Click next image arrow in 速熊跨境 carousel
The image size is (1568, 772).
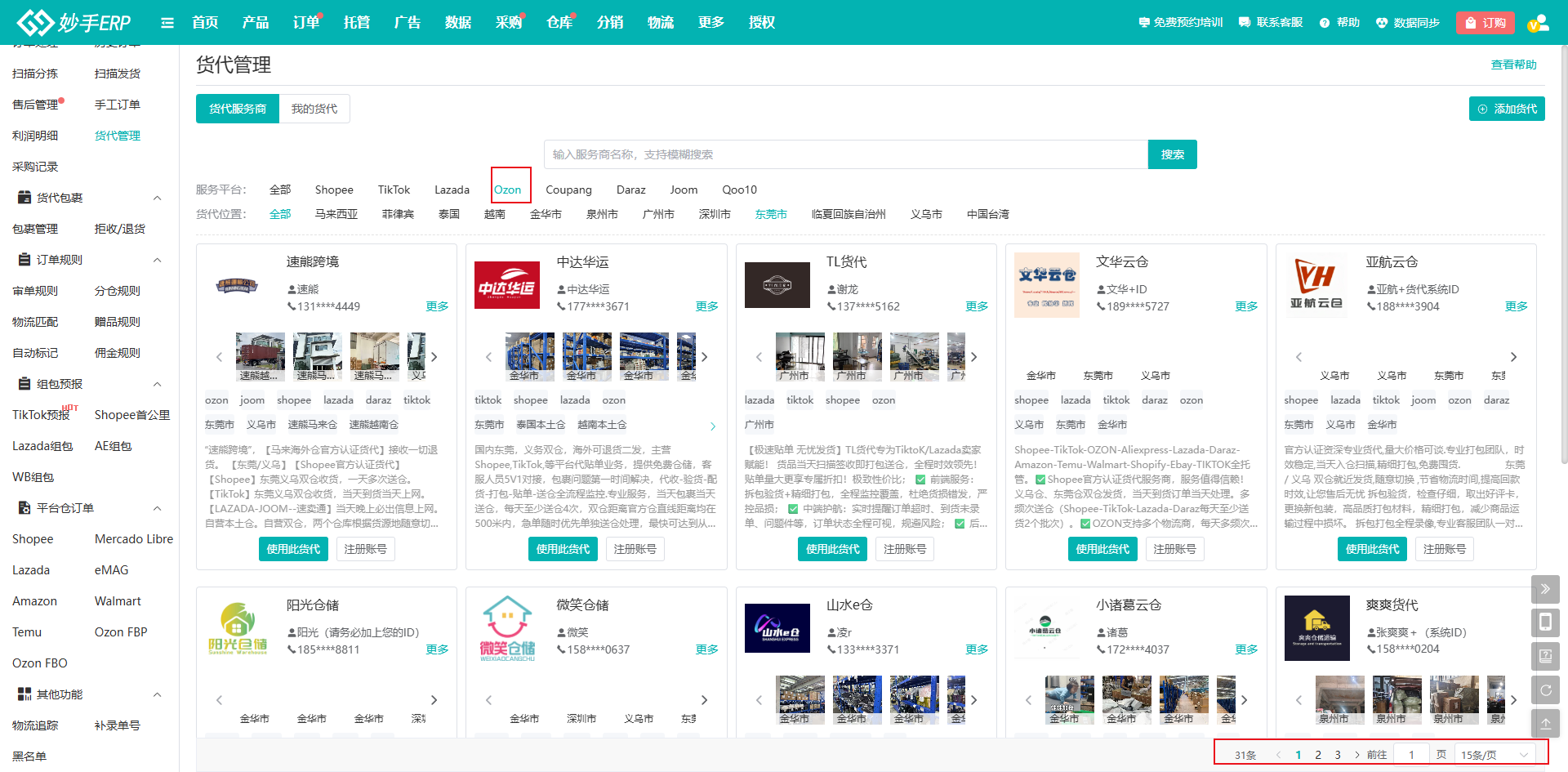pos(434,357)
